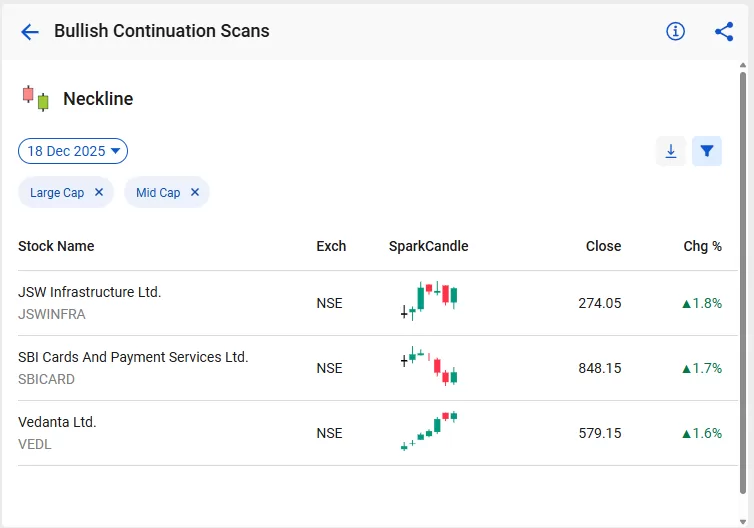
Task: Select the Mid Cap chip label
Action: point(158,193)
